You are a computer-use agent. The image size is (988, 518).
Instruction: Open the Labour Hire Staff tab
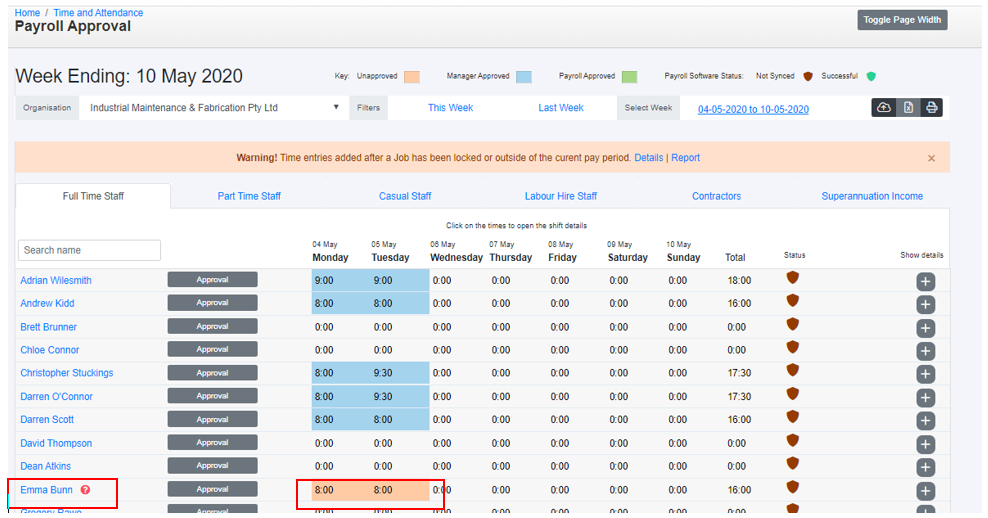tap(561, 196)
